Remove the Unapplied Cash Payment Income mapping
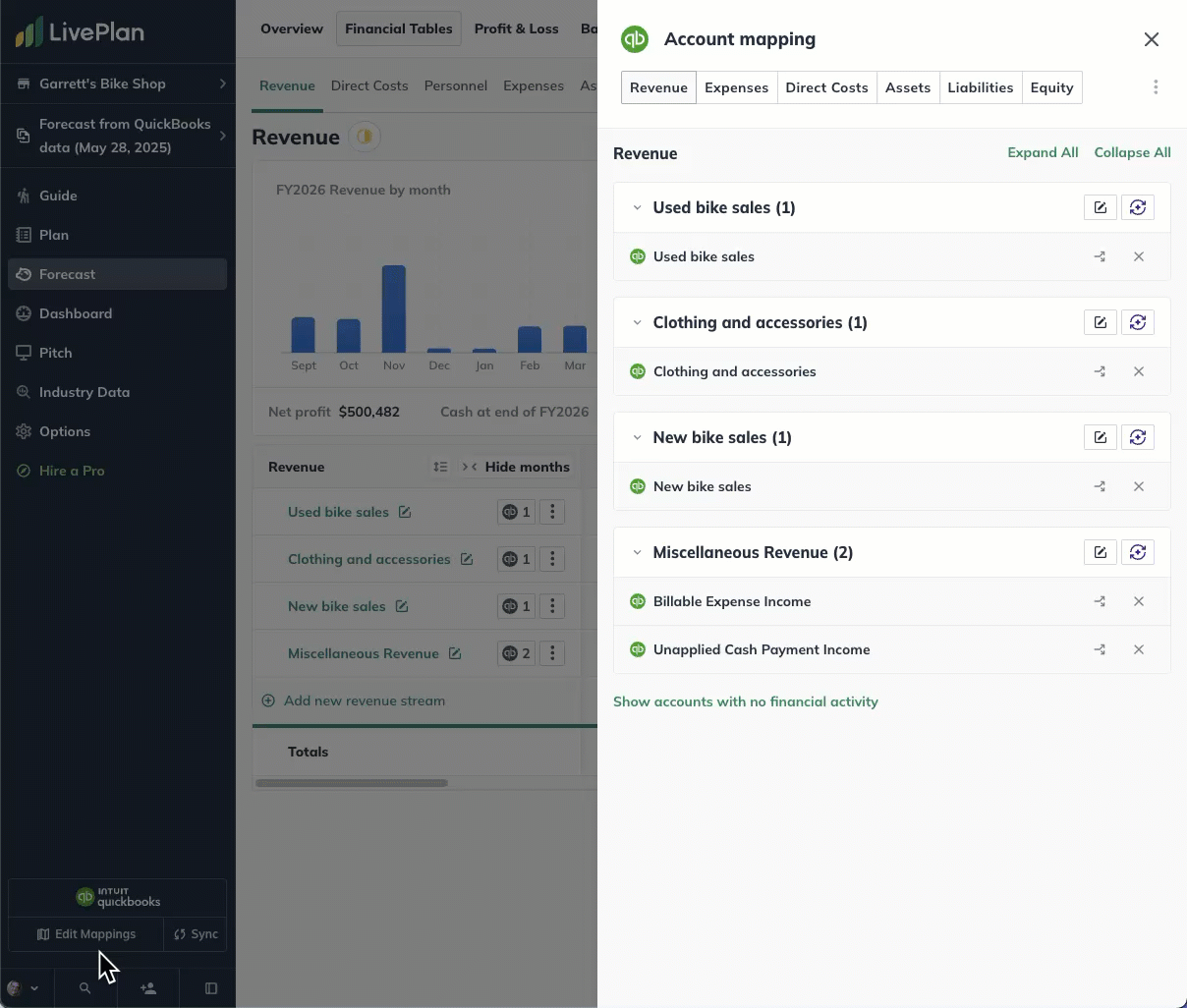This screenshot has height=1008, width=1187. coord(1139,649)
